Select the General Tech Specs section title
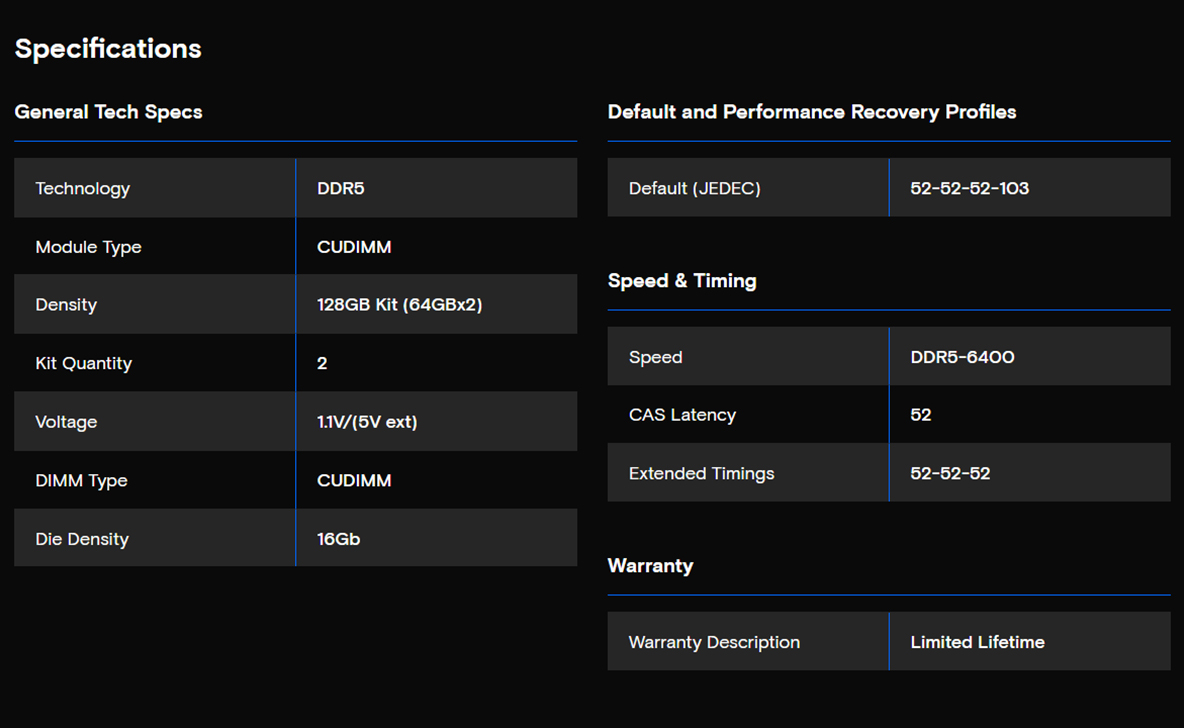The width and height of the screenshot is (1184, 728). 109,112
